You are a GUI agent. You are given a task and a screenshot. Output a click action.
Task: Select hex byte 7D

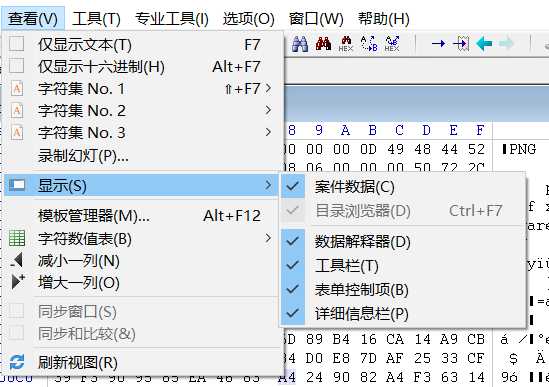[368, 358]
